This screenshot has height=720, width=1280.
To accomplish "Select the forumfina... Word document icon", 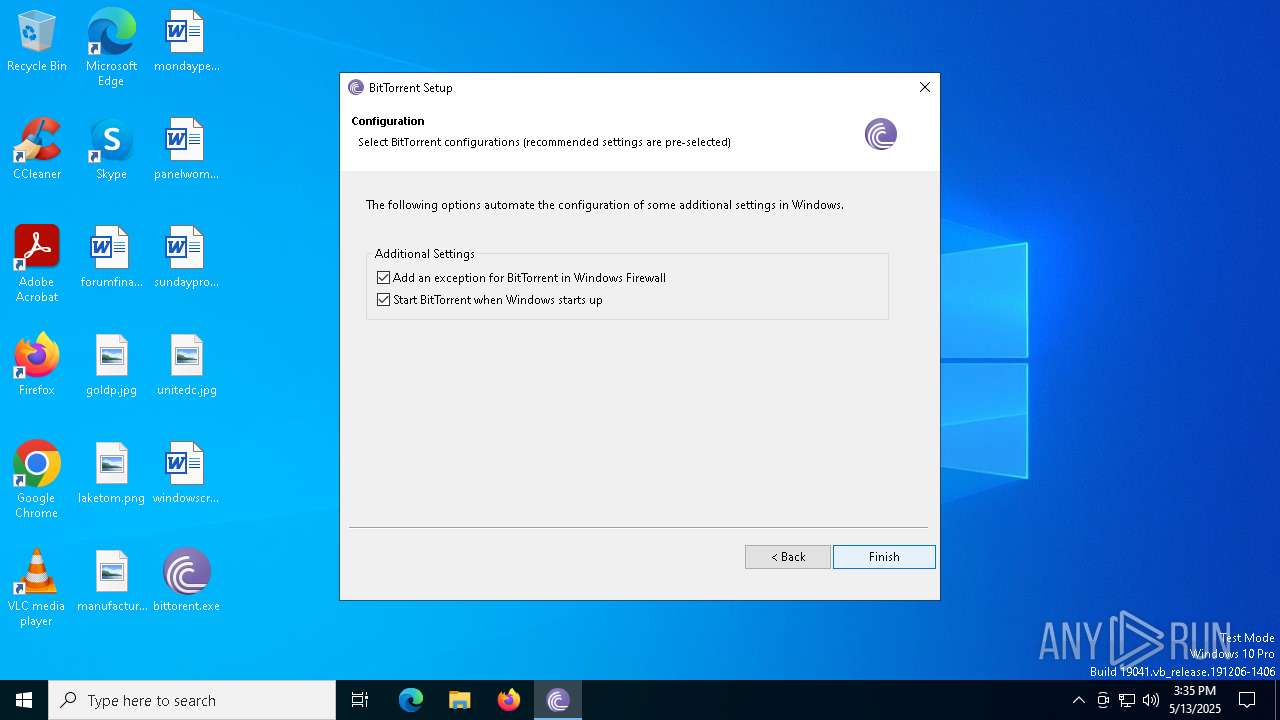I will tap(111, 258).
